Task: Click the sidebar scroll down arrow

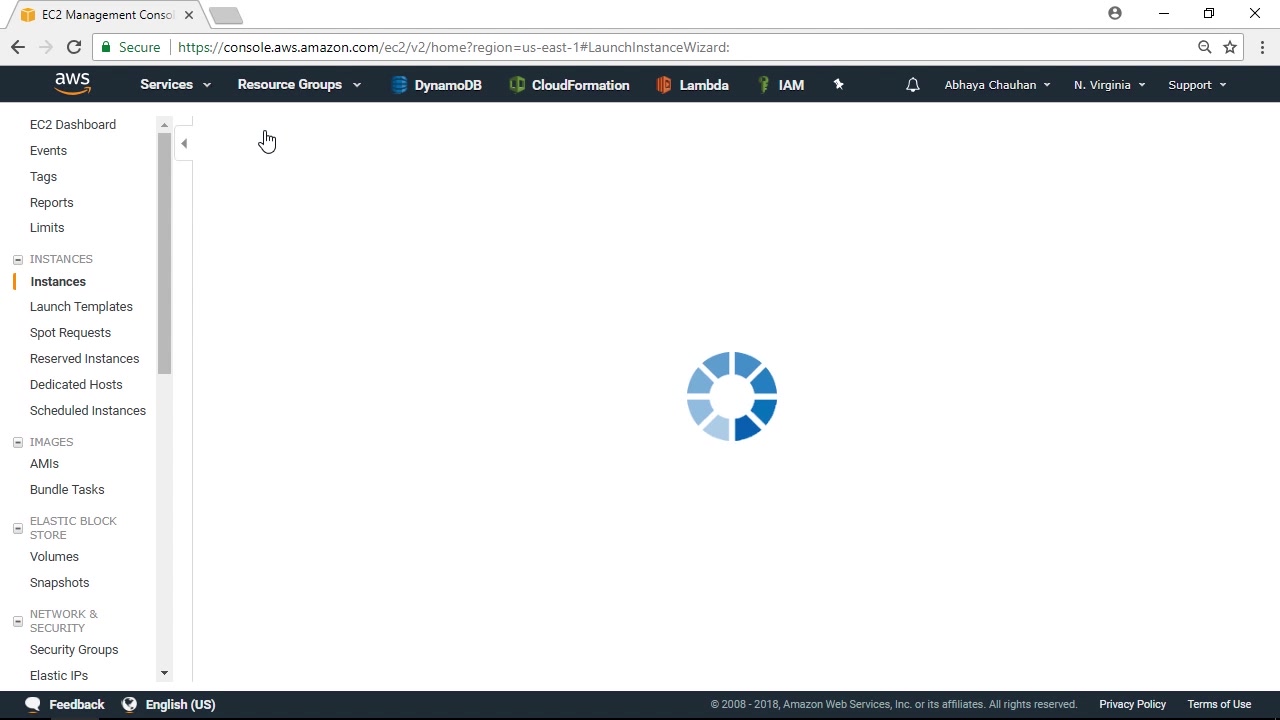Action: (x=164, y=674)
